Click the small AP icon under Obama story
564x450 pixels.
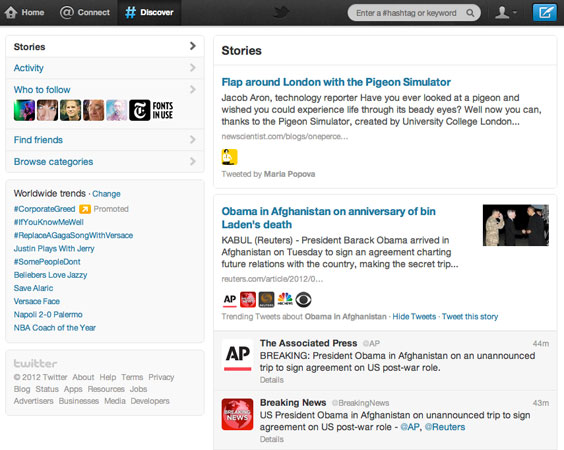pos(229,300)
